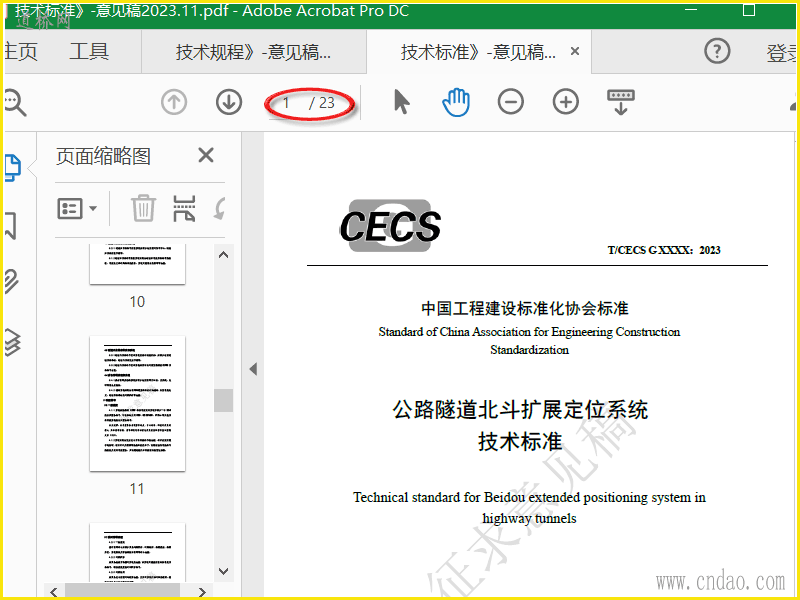The width and height of the screenshot is (800, 600).
Task: Open the thumbnail options dropdown menu
Action: click(77, 208)
